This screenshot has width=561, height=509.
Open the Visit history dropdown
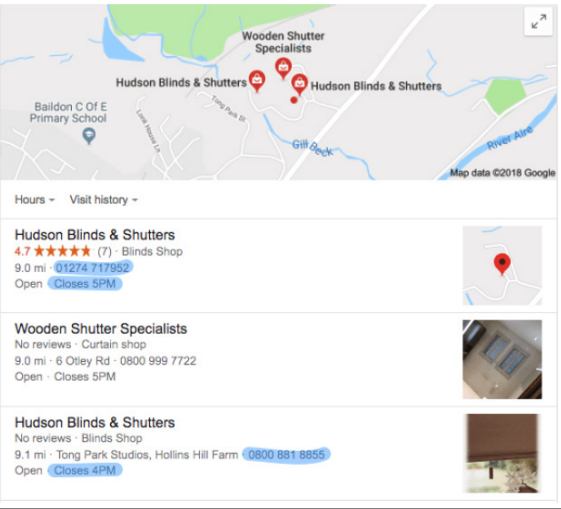[x=104, y=200]
